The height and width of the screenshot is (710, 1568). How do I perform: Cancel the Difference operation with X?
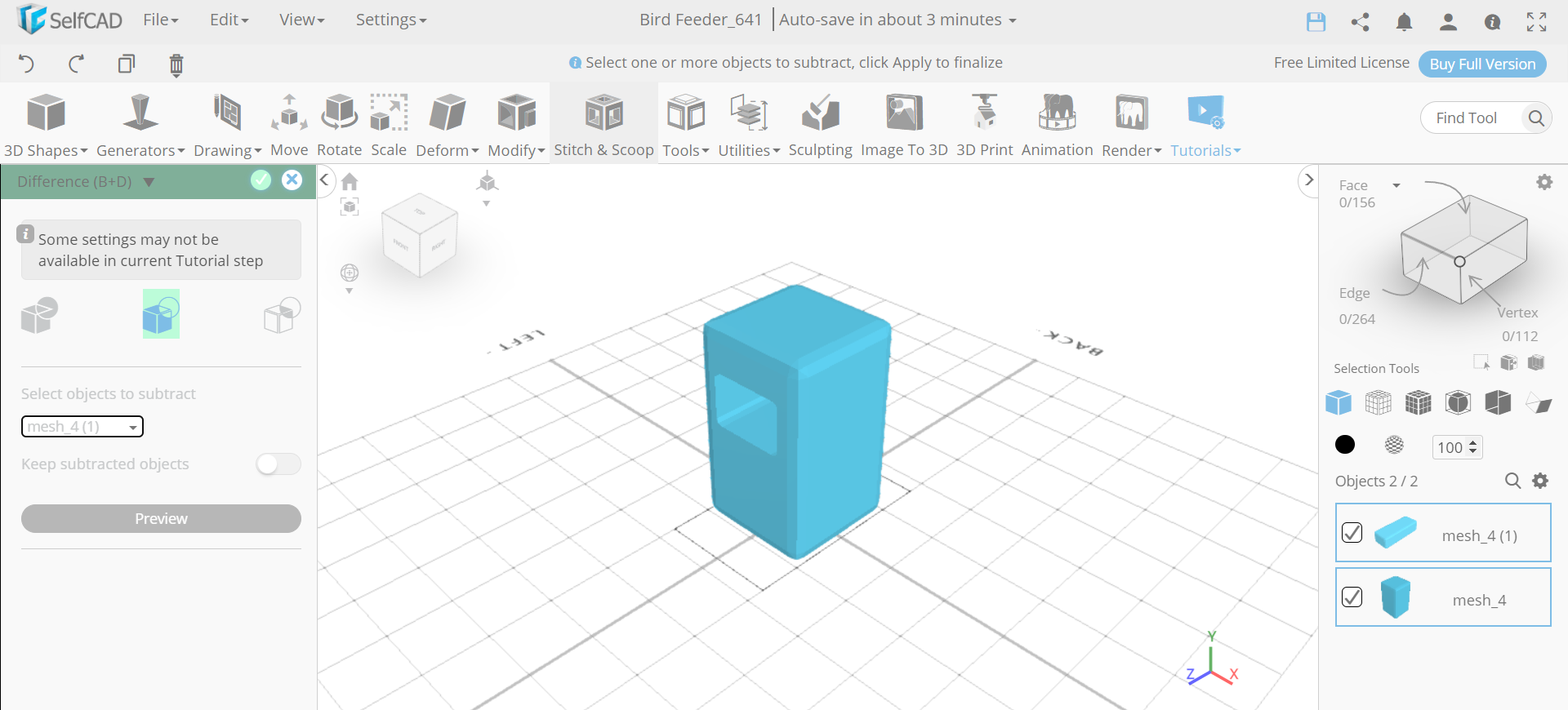pyautogui.click(x=292, y=180)
